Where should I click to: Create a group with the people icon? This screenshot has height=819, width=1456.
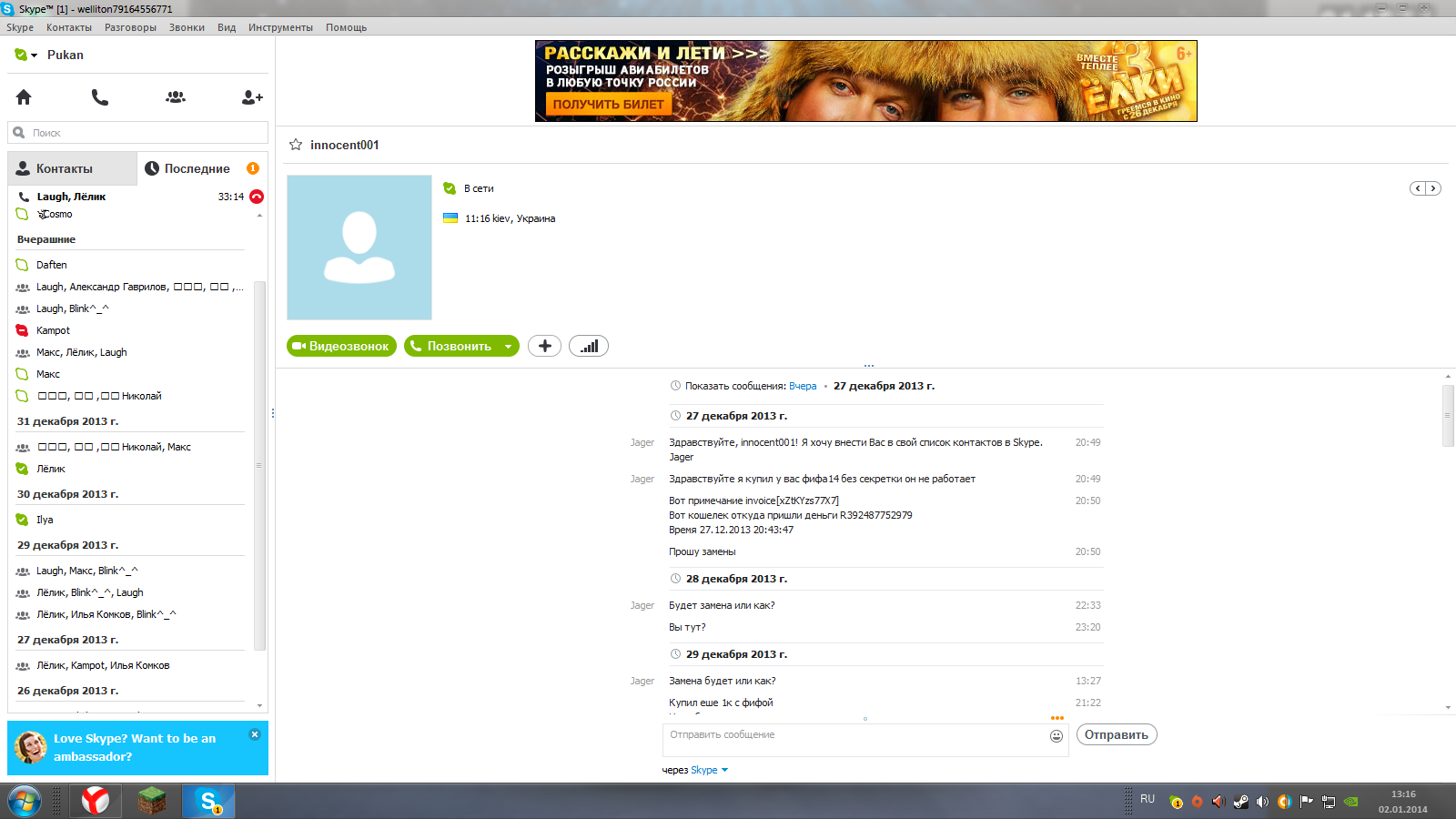tap(176, 97)
